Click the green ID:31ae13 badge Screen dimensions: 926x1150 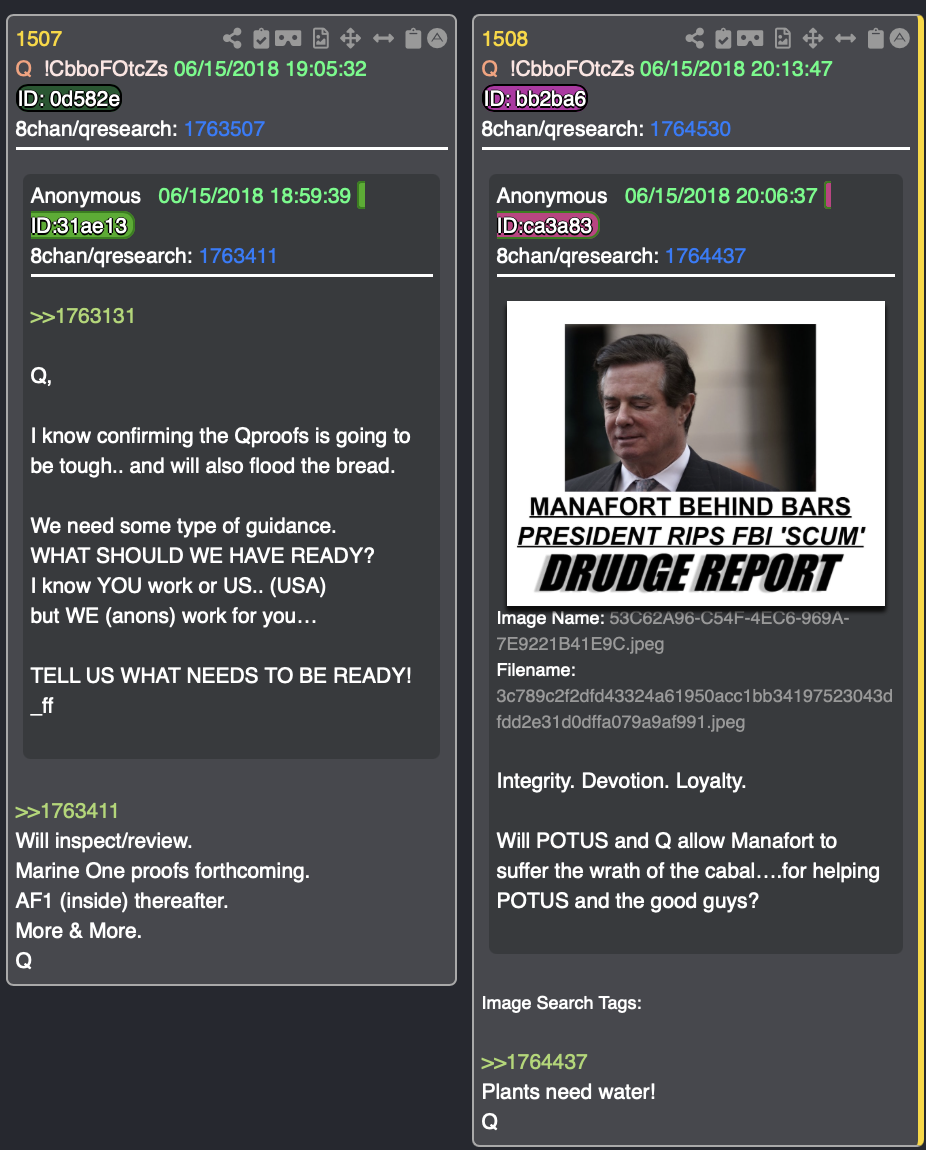(x=81, y=226)
